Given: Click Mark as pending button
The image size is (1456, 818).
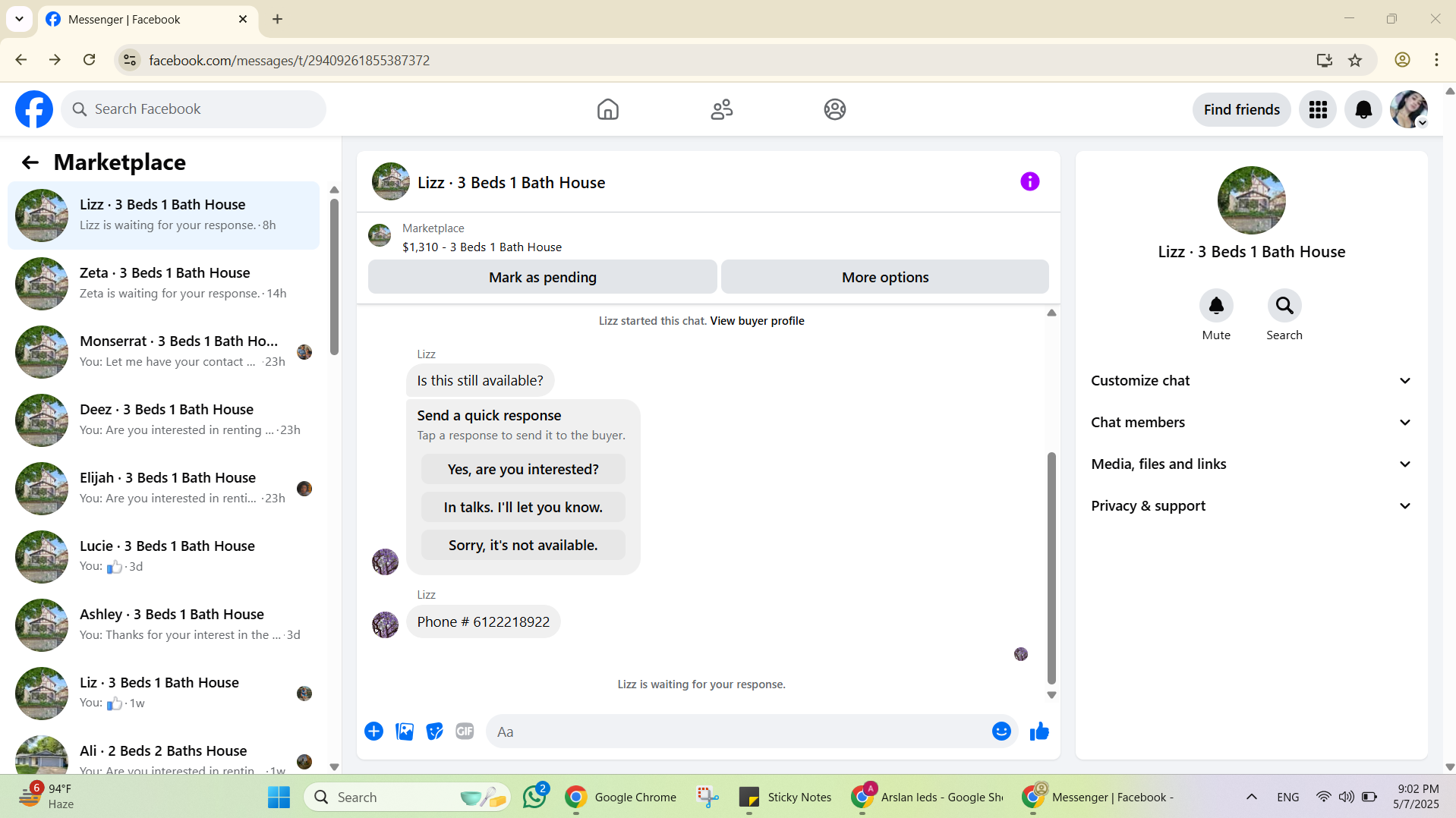Looking at the screenshot, I should (x=542, y=277).
